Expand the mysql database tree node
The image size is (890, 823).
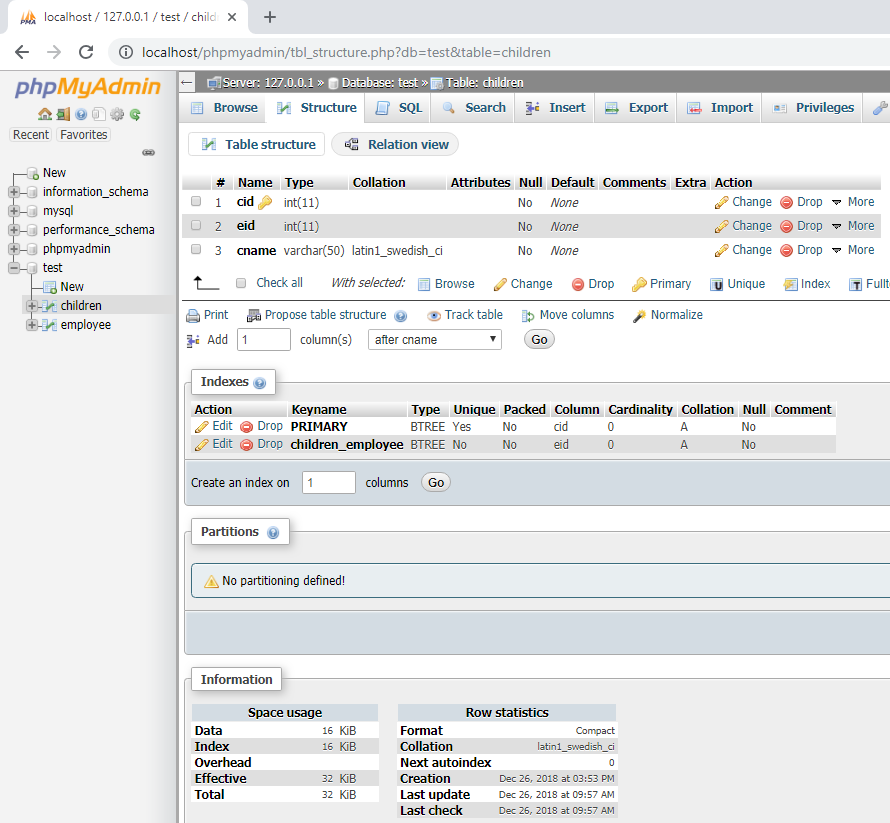point(15,211)
